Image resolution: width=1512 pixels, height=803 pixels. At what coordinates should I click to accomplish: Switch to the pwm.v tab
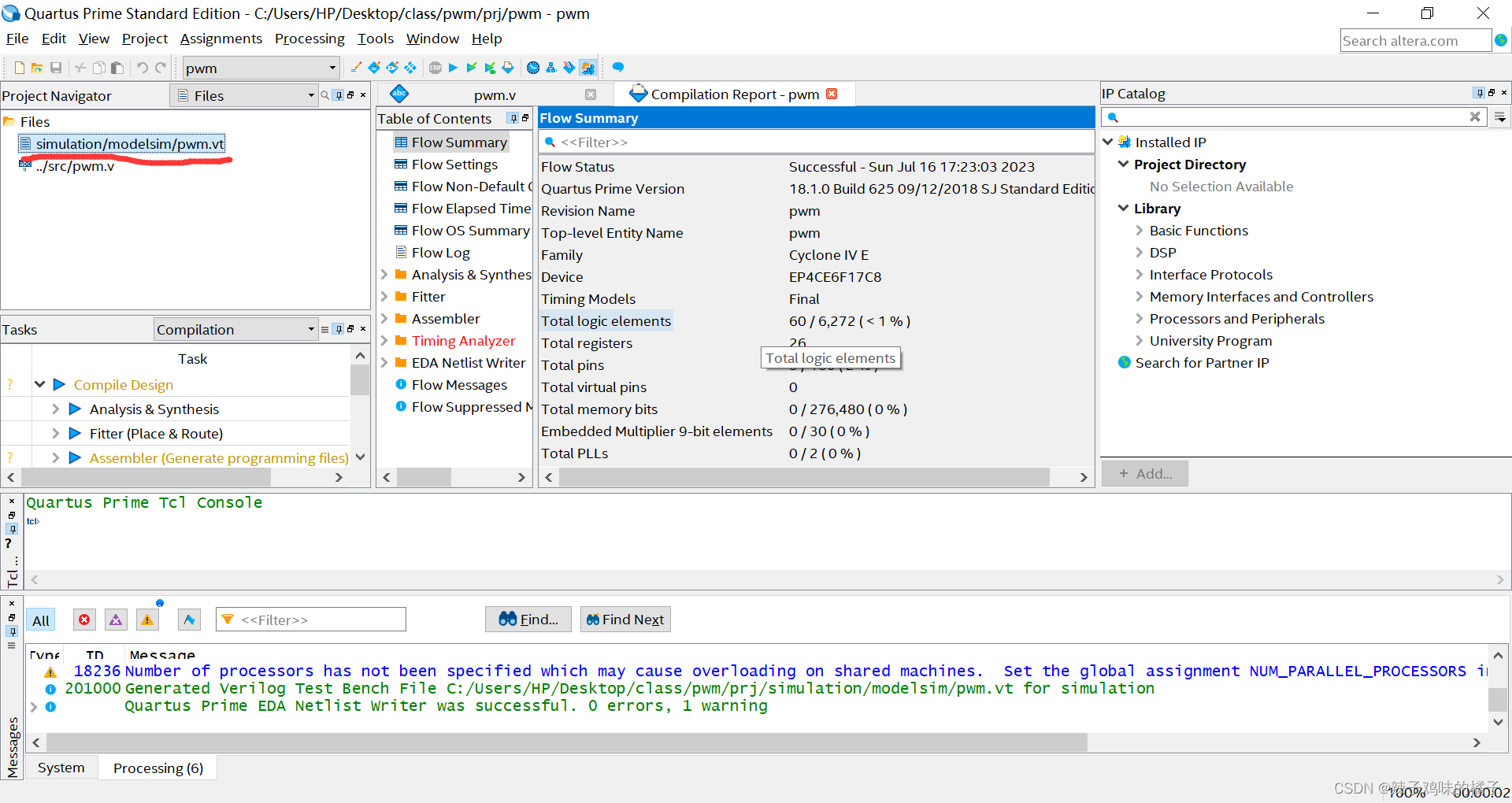(495, 94)
